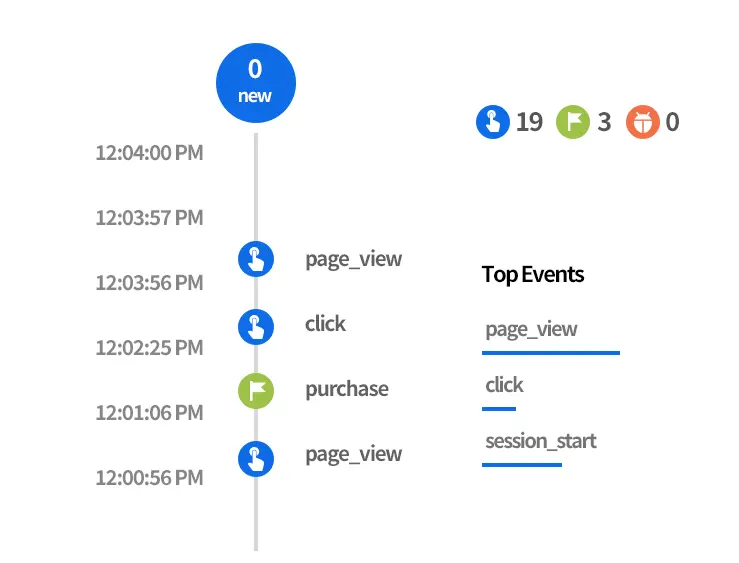The image size is (739, 563).
Task: Click the 12:02:25 PM timeline timestamp
Action: click(149, 348)
